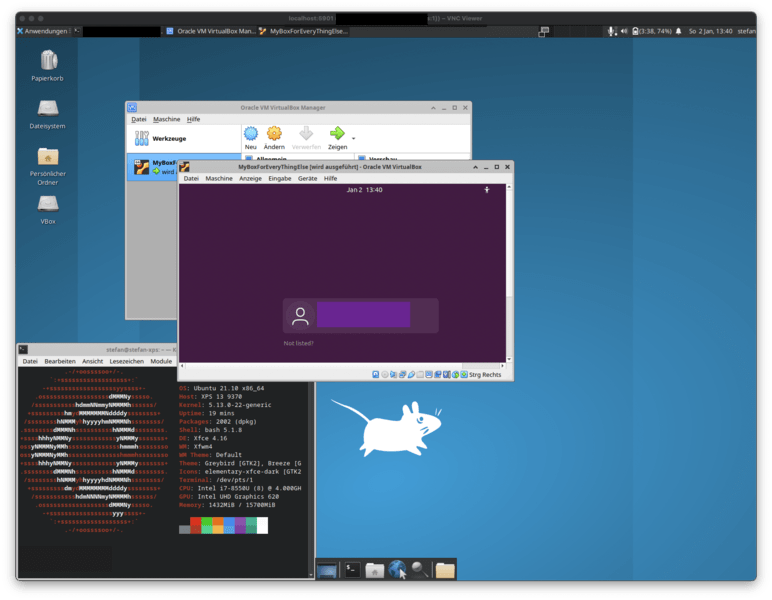Viewport: 772px width, 600px height.
Task: Launch the web browser globe in the dock
Action: tap(397, 569)
